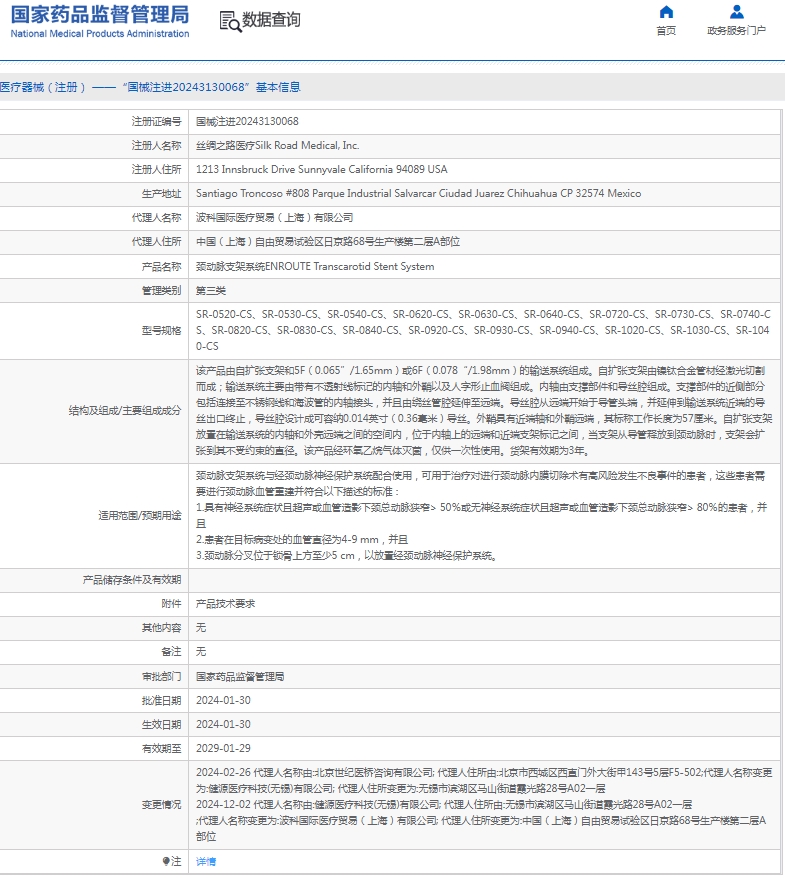
Task: Click the 生效日期 label
Action: pos(161,725)
